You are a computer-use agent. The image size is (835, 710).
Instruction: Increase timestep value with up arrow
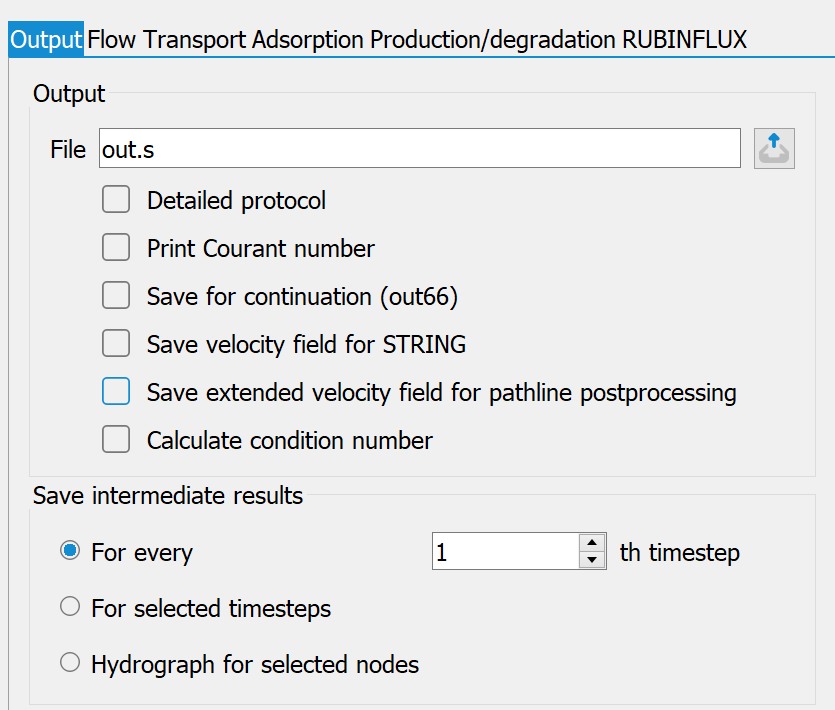point(592,542)
